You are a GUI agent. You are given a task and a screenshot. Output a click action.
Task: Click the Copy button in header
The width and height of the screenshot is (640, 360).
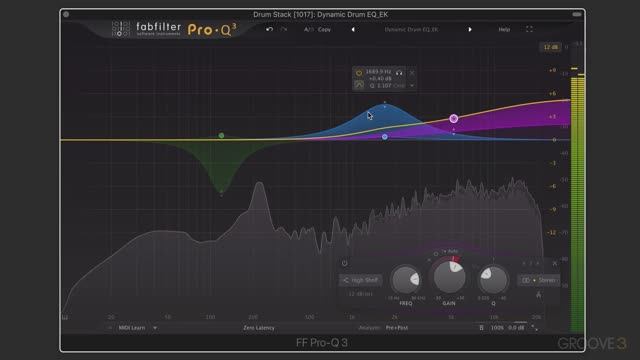coord(324,29)
